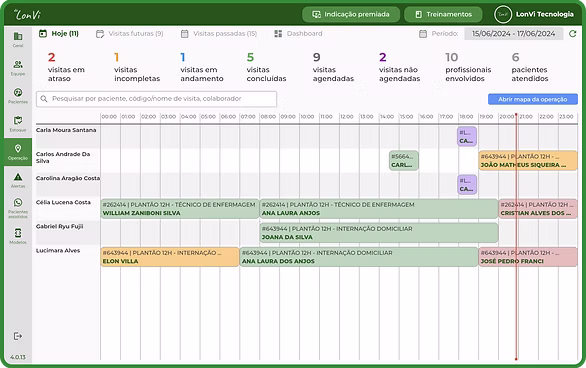Open Ana Laura Anjos visit block

coord(379,209)
